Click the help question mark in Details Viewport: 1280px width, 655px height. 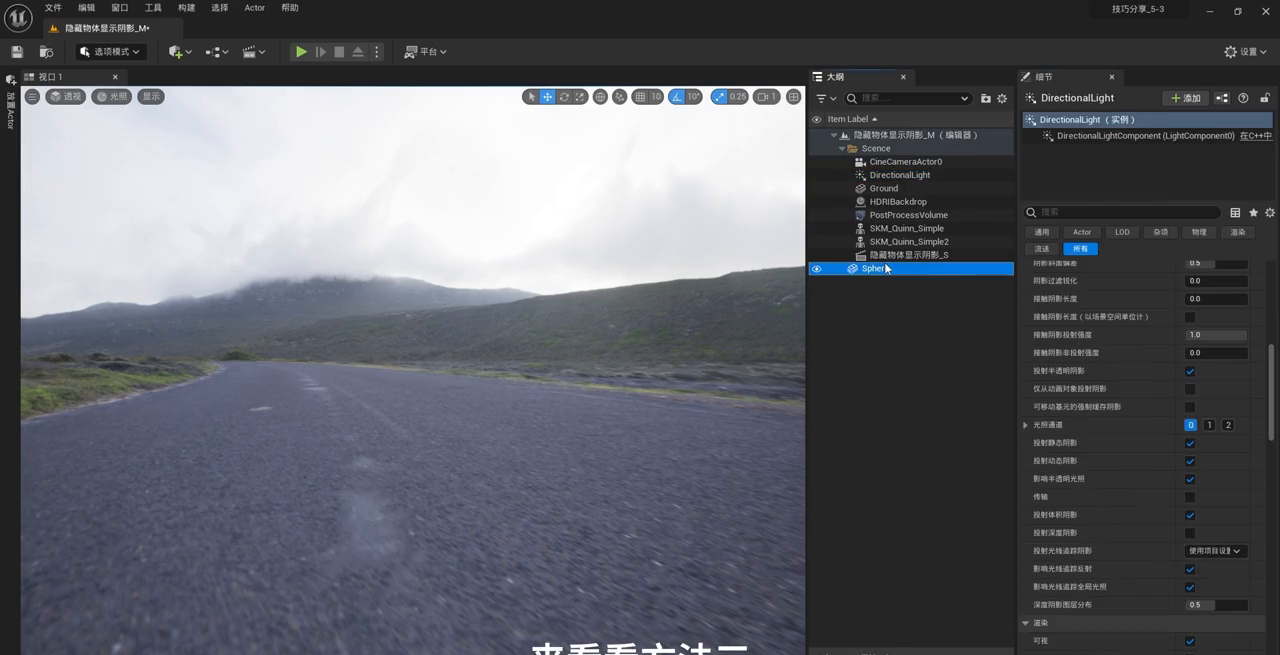click(1243, 98)
